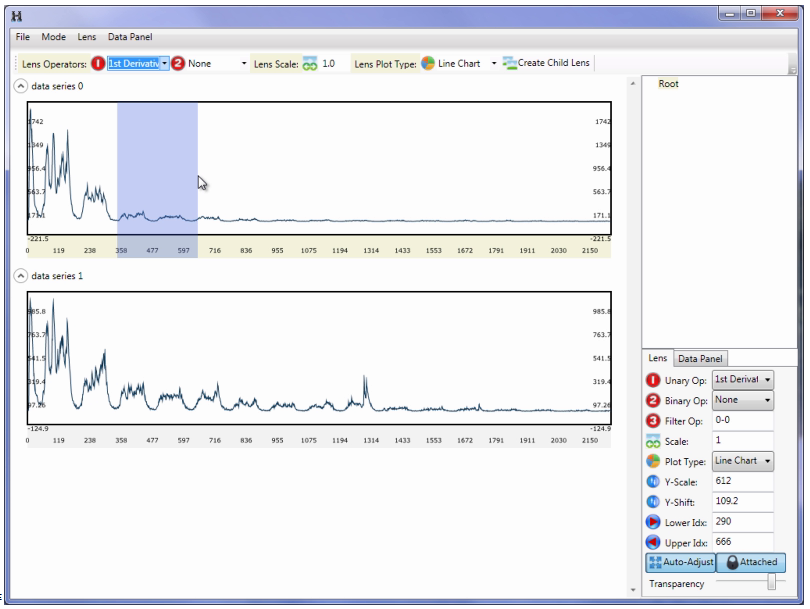Open the toolbar unary operator 1st Derivative dropdown

click(164, 64)
